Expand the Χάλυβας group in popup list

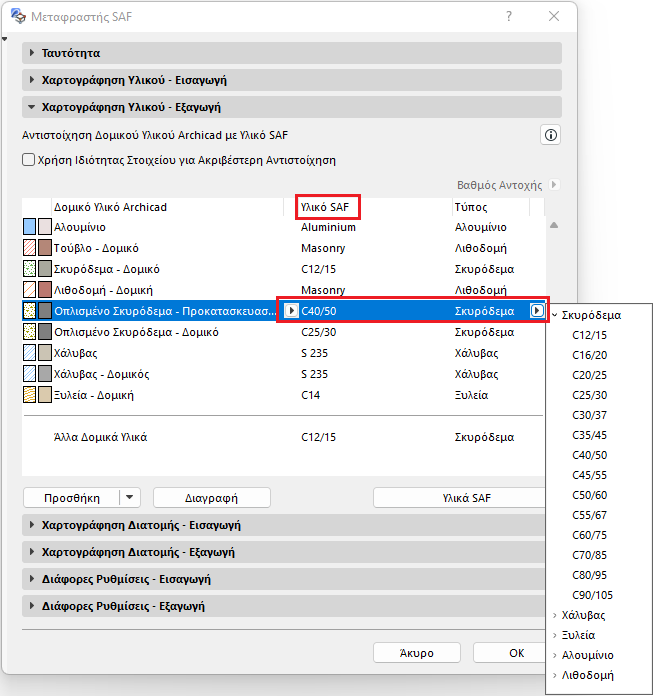tap(555, 615)
